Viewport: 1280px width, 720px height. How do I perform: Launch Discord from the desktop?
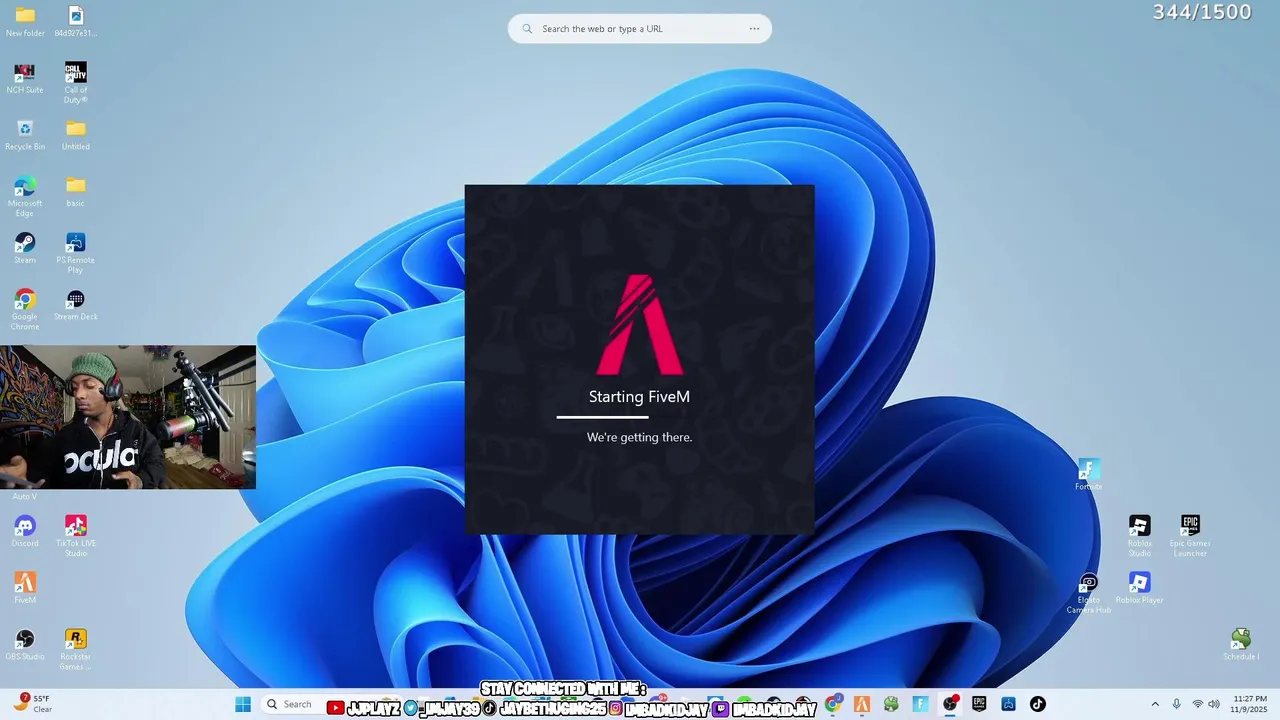pos(25,531)
